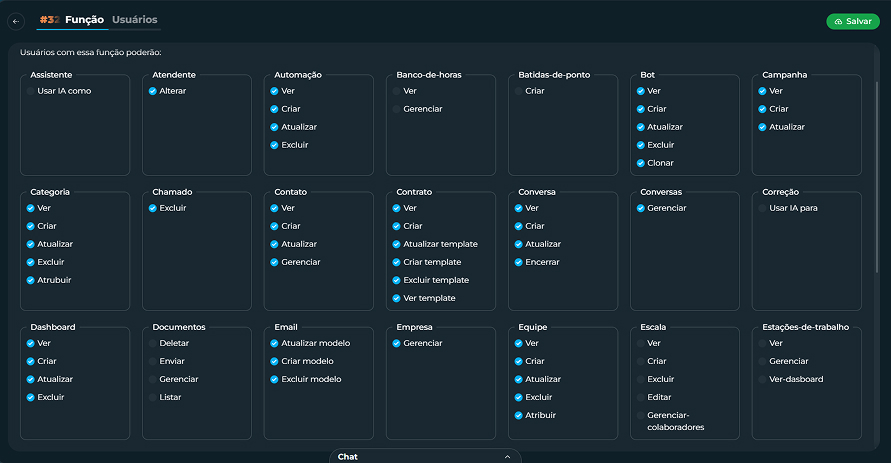Toggle Campanha Atualizar checkbox
Viewport: 891px width, 463px height.
[x=763, y=127]
